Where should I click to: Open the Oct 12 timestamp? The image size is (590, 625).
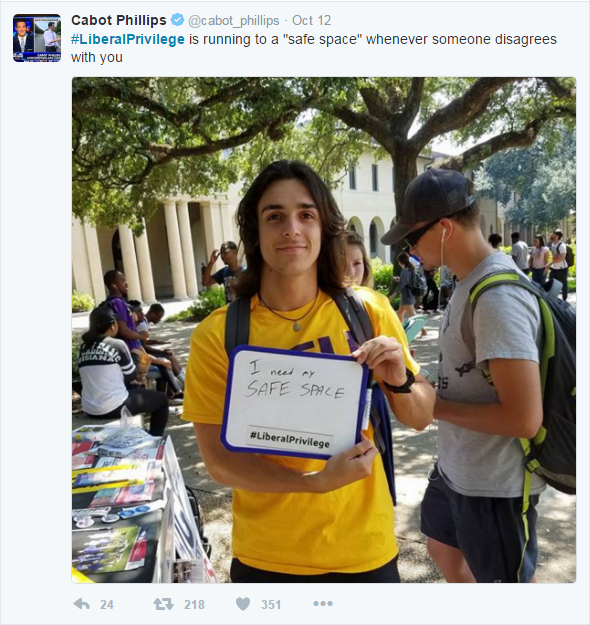pyautogui.click(x=312, y=20)
